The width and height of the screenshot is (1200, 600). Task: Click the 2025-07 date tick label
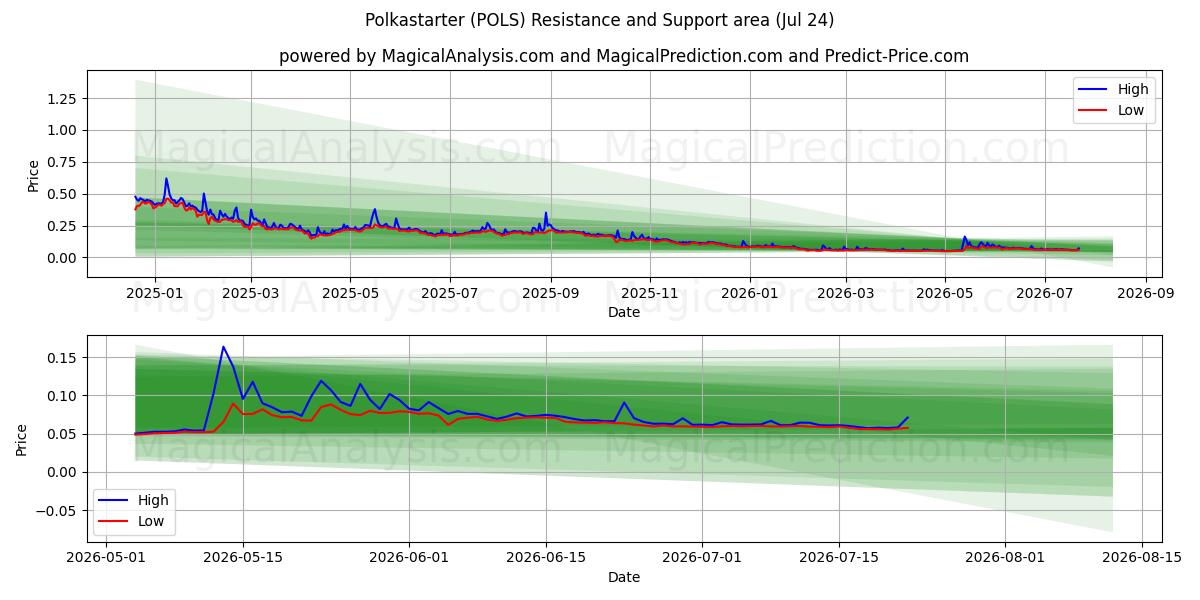[x=449, y=294]
